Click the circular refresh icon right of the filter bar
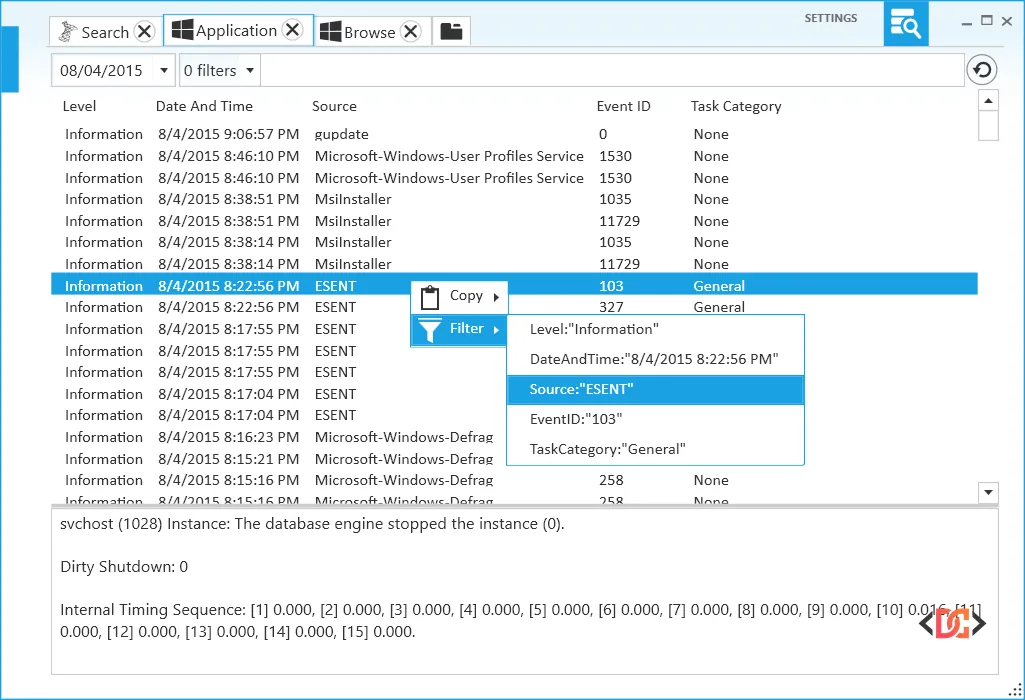The height and width of the screenshot is (700, 1025). [x=981, y=70]
